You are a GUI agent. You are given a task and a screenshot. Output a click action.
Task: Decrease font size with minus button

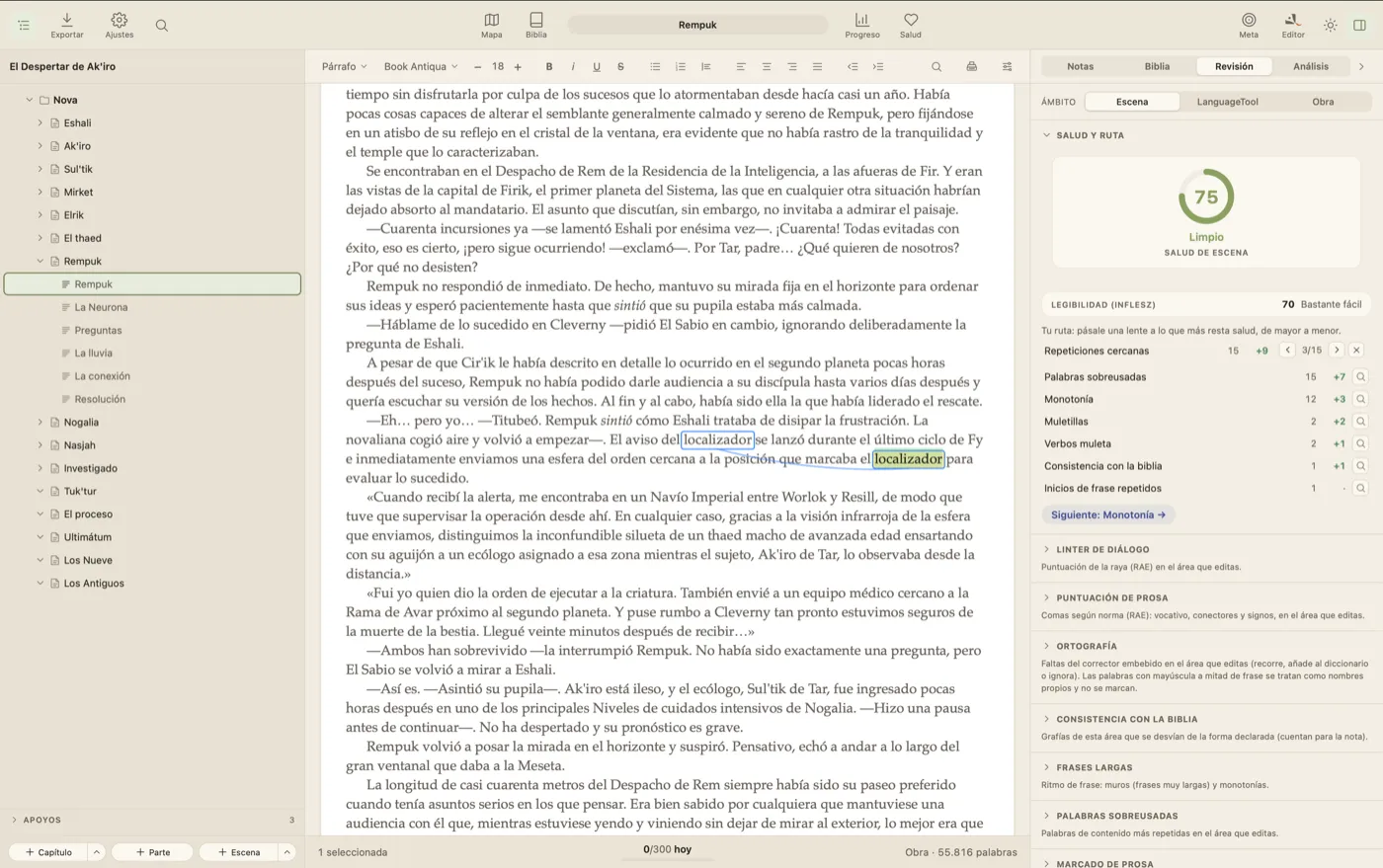pos(478,67)
